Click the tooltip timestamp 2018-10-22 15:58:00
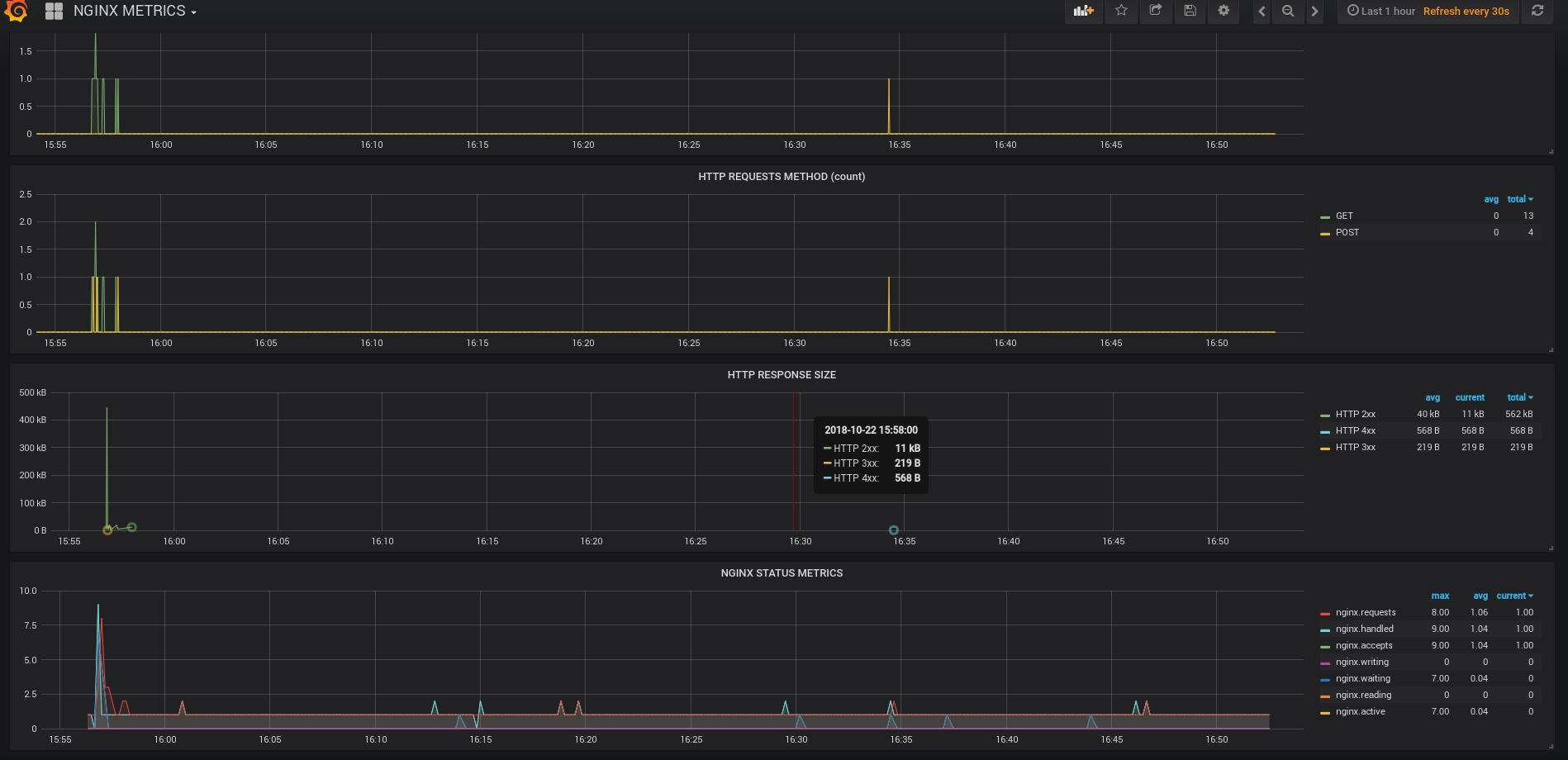Image resolution: width=1568 pixels, height=760 pixels. pyautogui.click(x=871, y=430)
